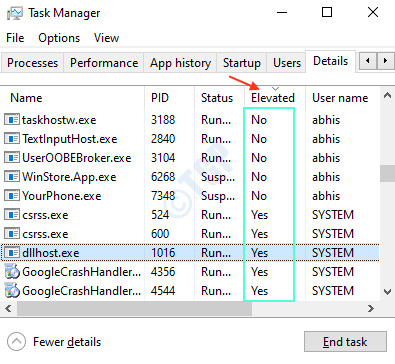This screenshot has width=395, height=364.
Task: Select the taskhostw.exe row name
Action: click(59, 120)
